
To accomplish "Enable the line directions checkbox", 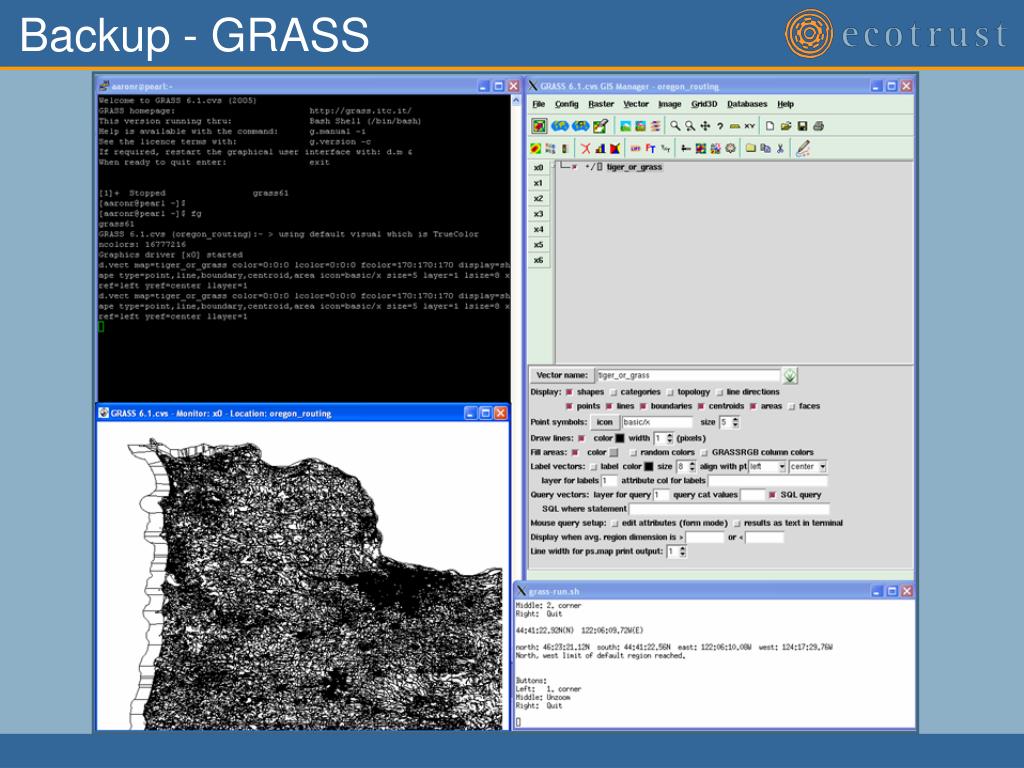I will tap(719, 392).
